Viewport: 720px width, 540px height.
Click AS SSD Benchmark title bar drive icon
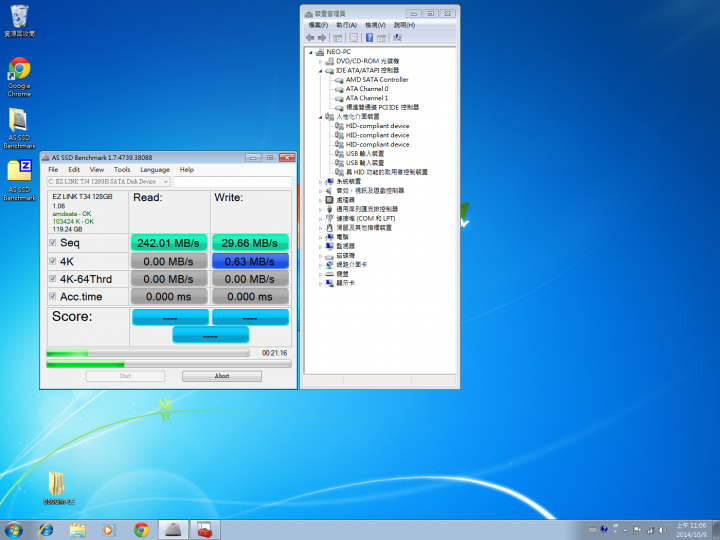pyautogui.click(x=45, y=158)
